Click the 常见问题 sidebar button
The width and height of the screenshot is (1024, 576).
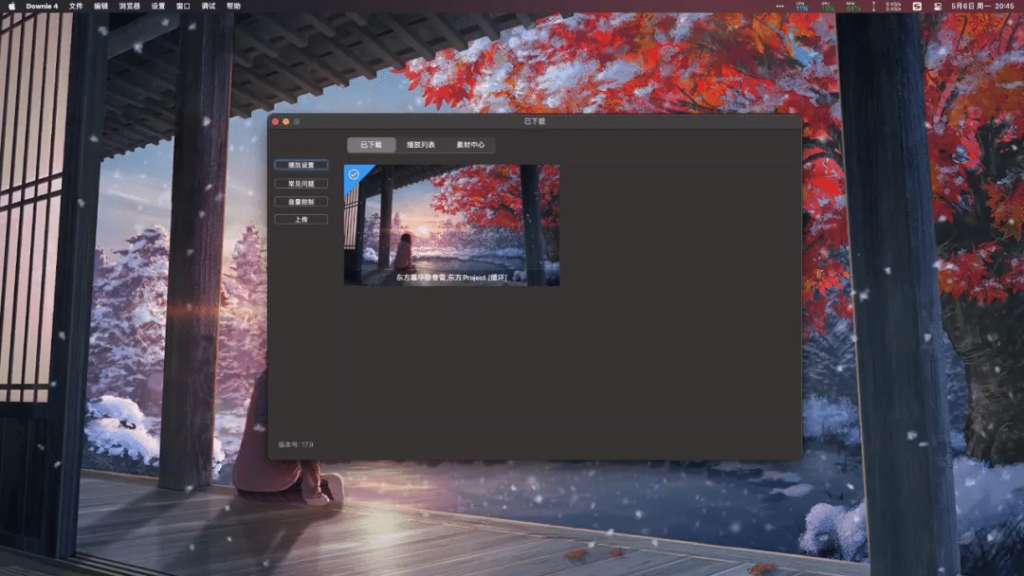300,182
